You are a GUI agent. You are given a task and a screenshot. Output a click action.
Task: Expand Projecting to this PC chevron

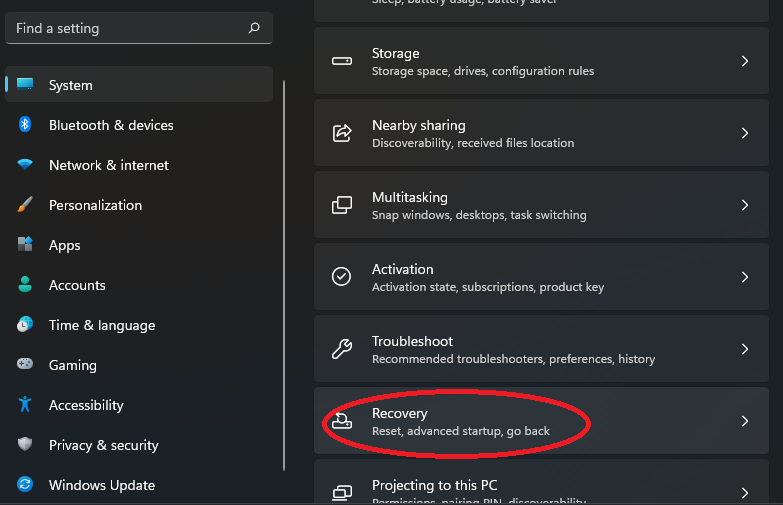tap(745, 493)
